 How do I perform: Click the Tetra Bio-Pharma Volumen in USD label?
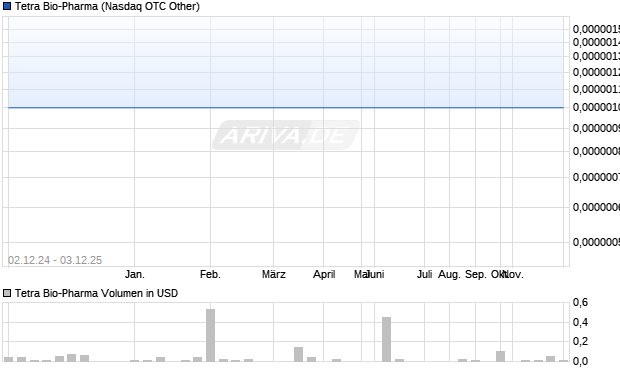point(96,293)
